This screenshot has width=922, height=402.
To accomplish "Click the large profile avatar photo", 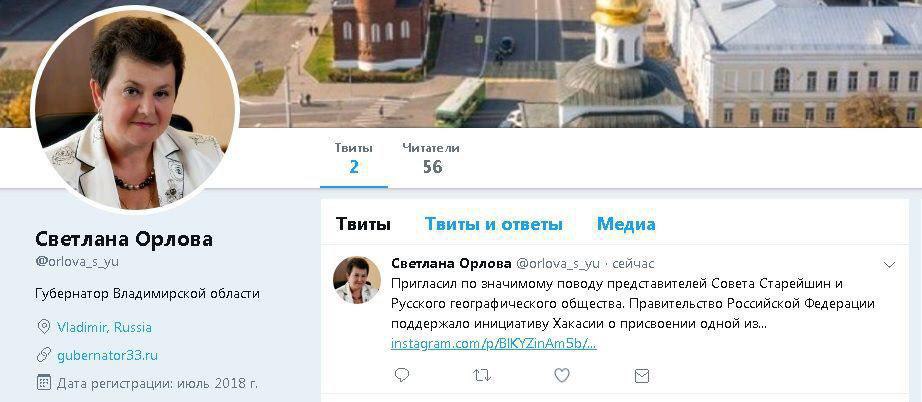I will click(x=135, y=109).
